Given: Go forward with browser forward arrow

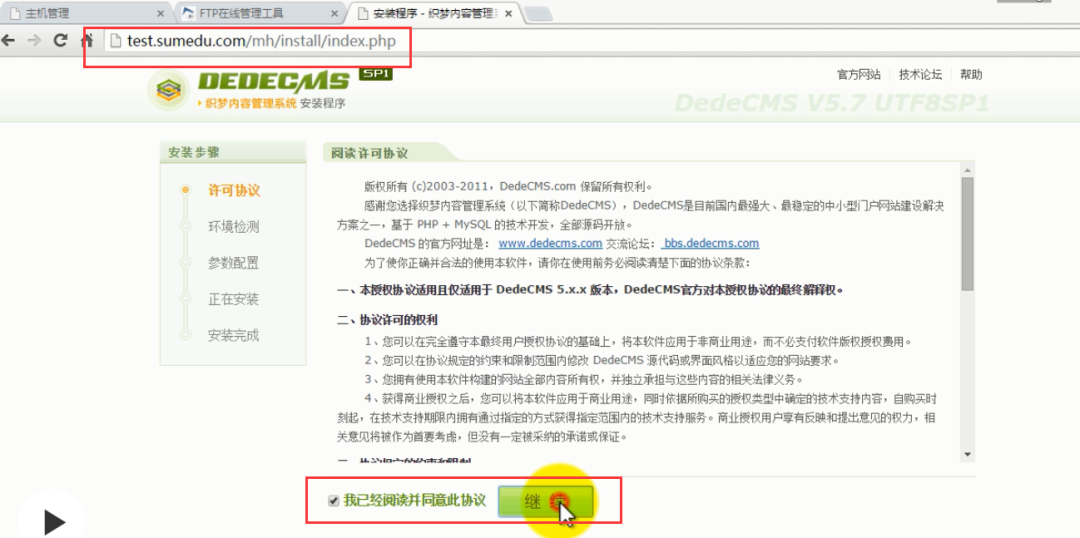Looking at the screenshot, I should [x=33, y=40].
